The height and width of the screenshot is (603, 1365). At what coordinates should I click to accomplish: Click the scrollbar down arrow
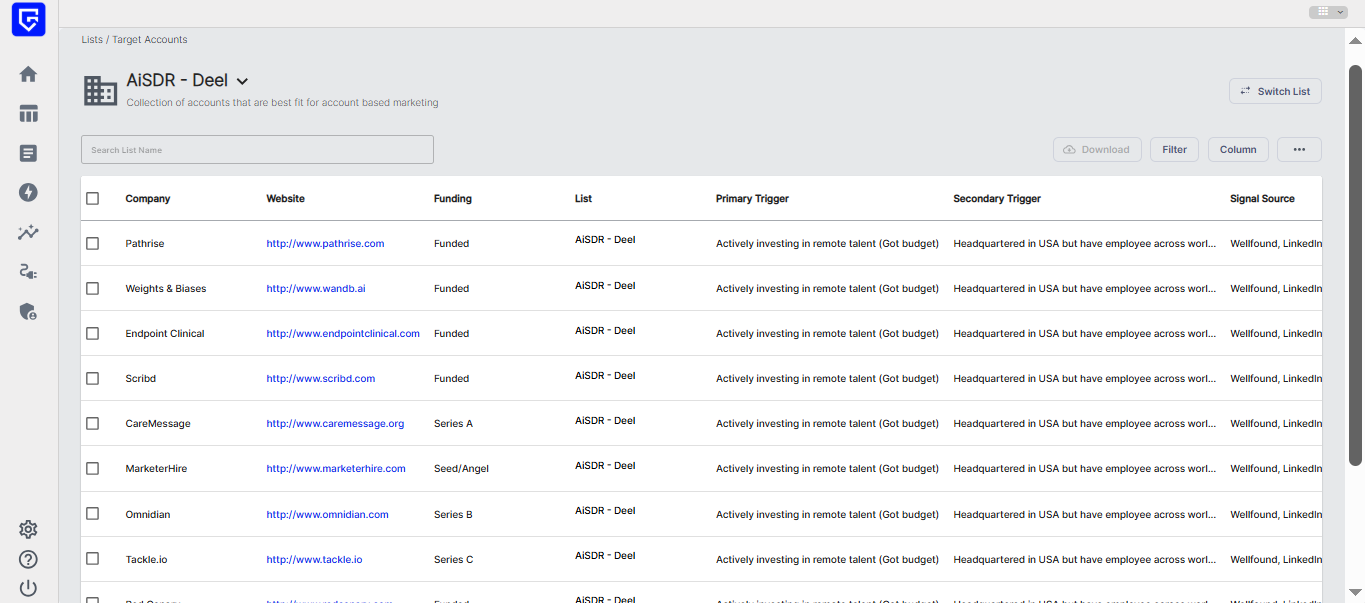click(x=1355, y=593)
